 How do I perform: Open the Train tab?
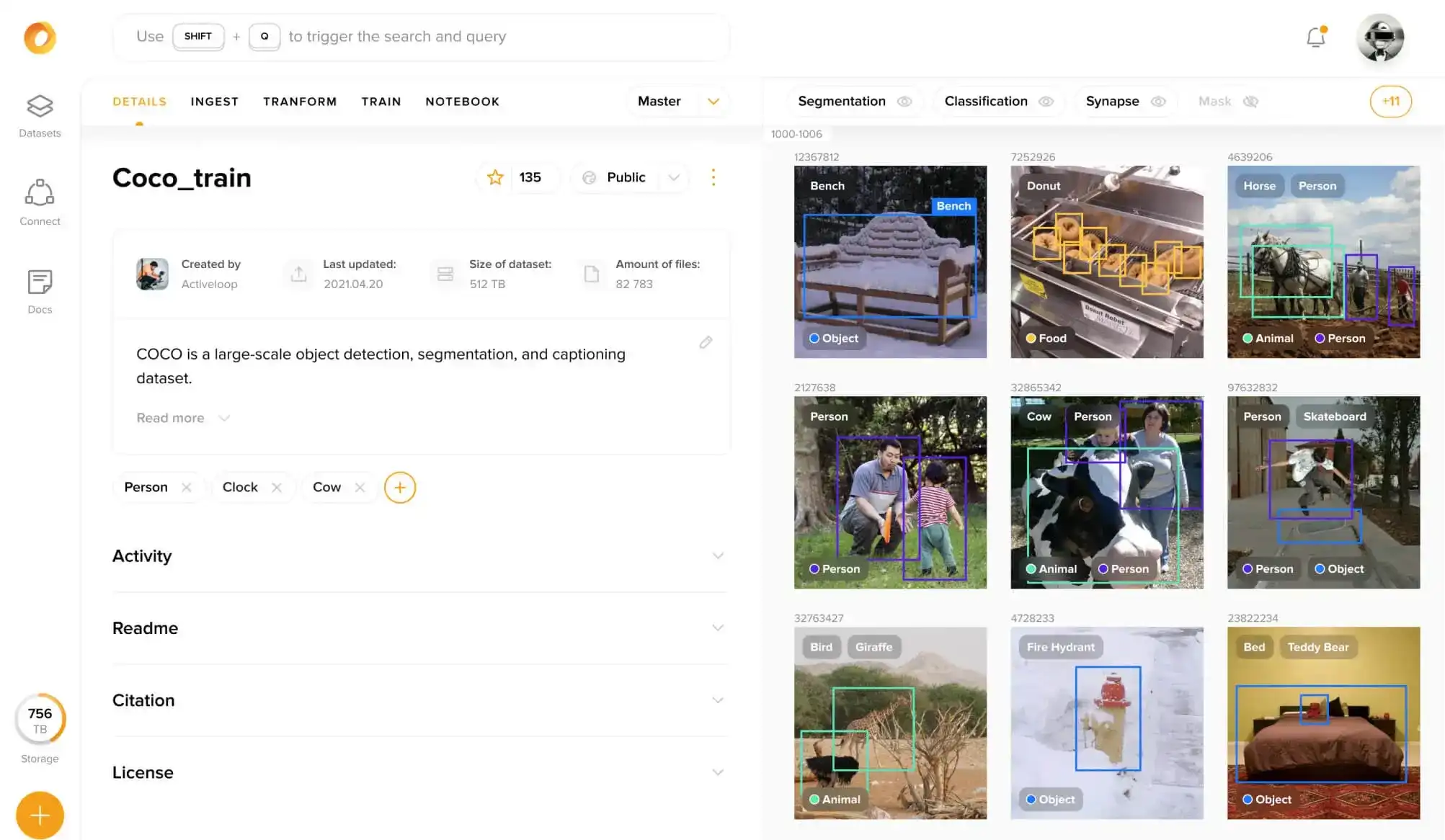[381, 102]
